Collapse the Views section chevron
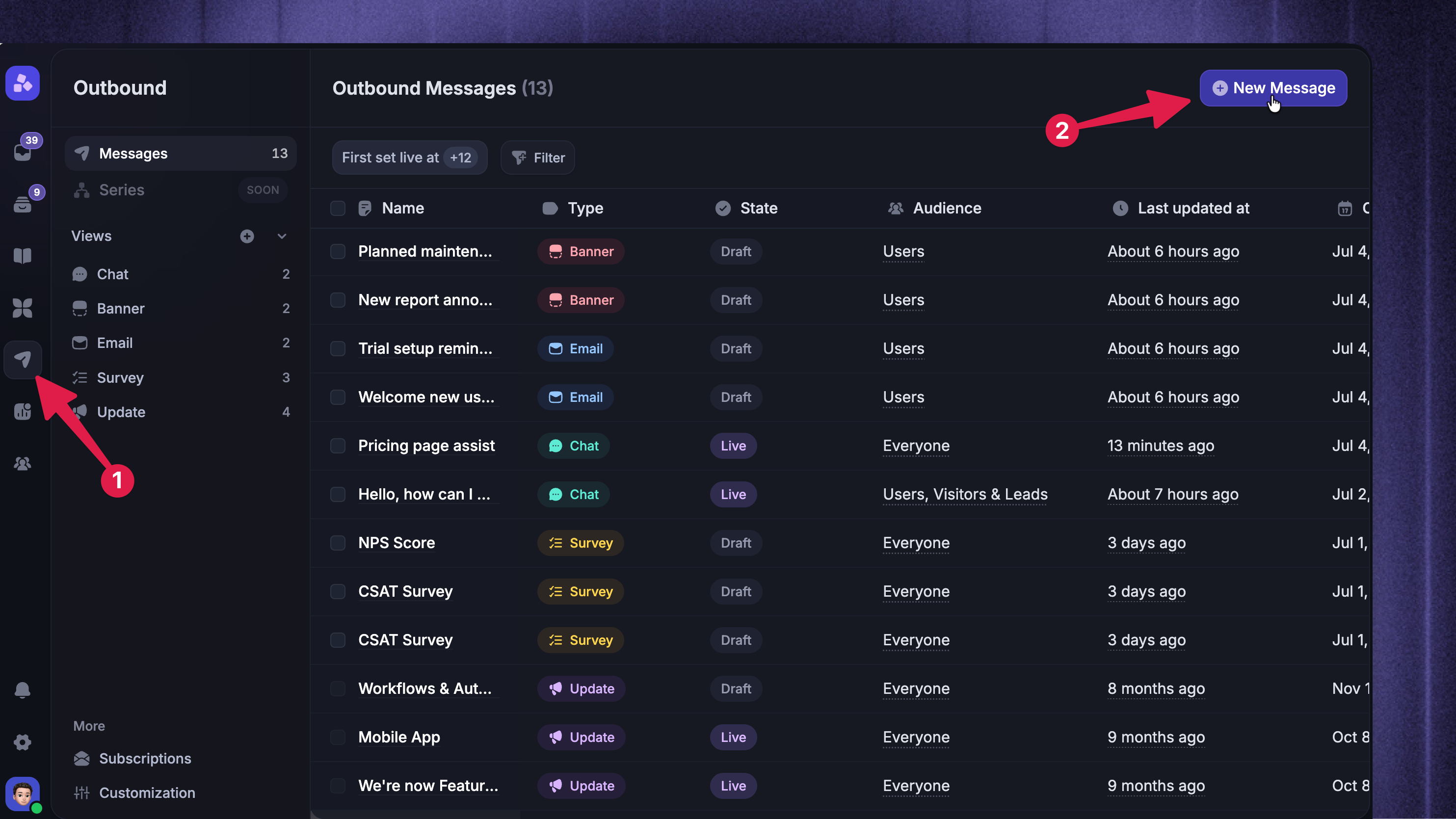This screenshot has width=1456, height=819. pos(282,236)
